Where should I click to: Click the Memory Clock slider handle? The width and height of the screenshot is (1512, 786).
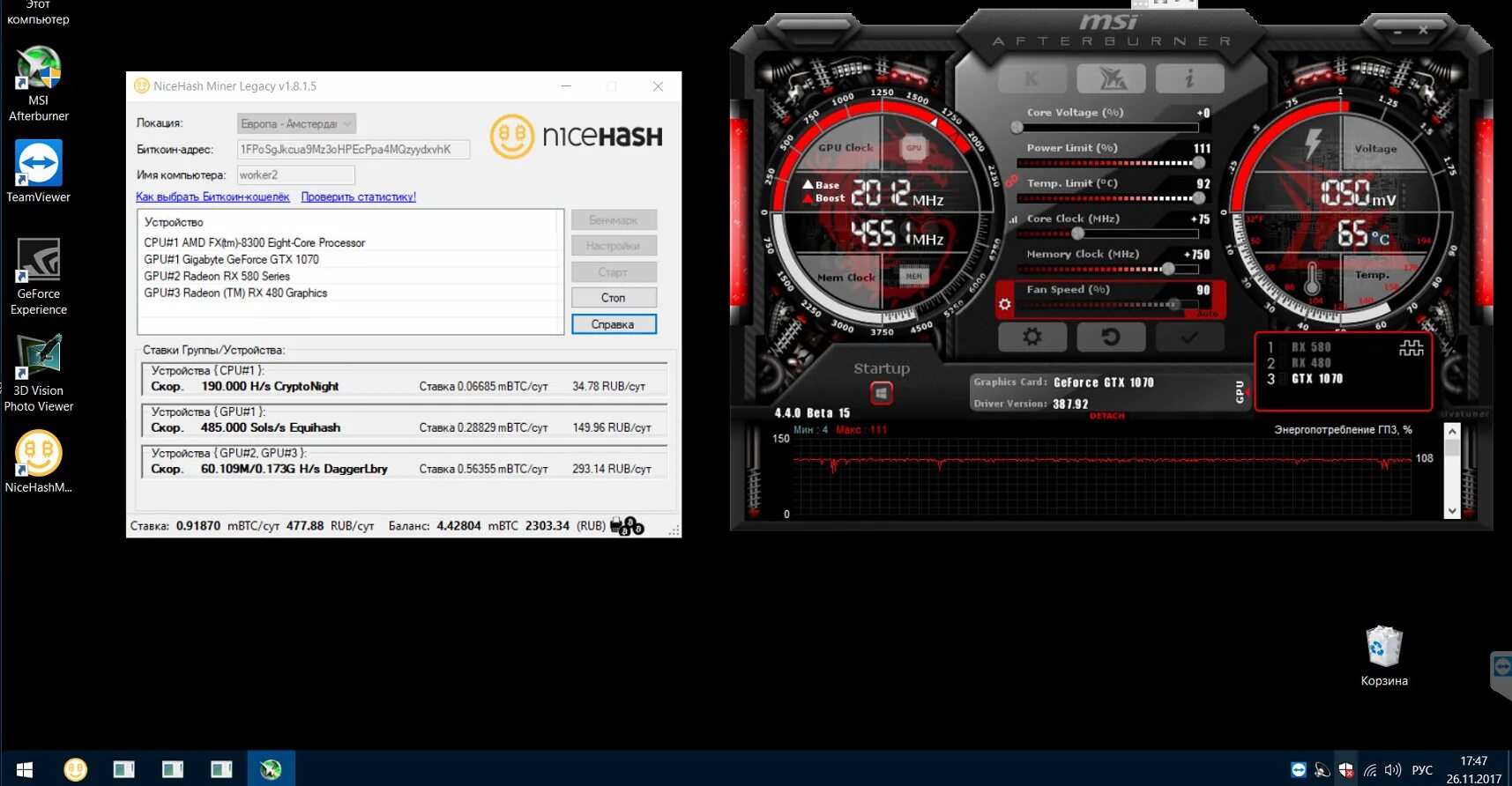click(1168, 269)
